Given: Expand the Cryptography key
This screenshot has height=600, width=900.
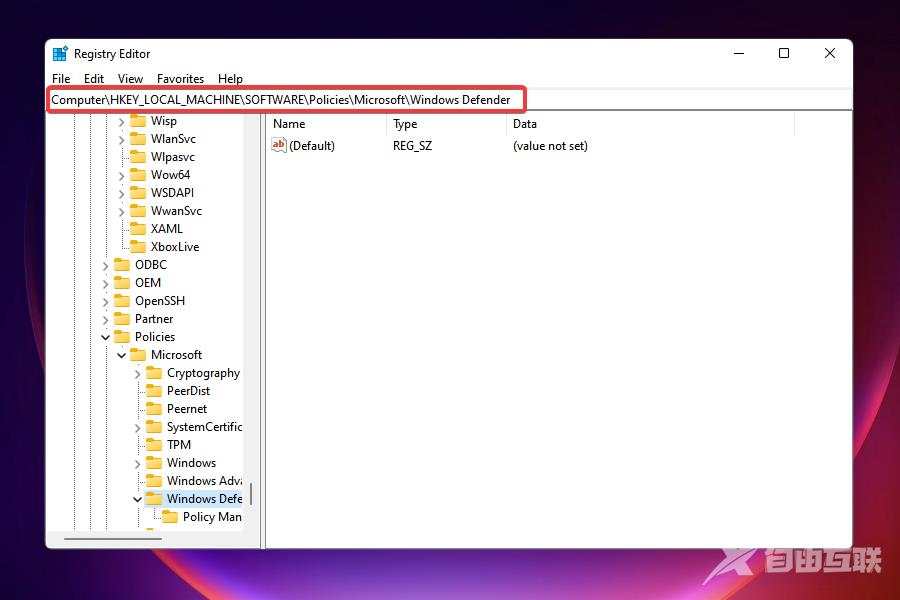Looking at the screenshot, I should point(138,372).
